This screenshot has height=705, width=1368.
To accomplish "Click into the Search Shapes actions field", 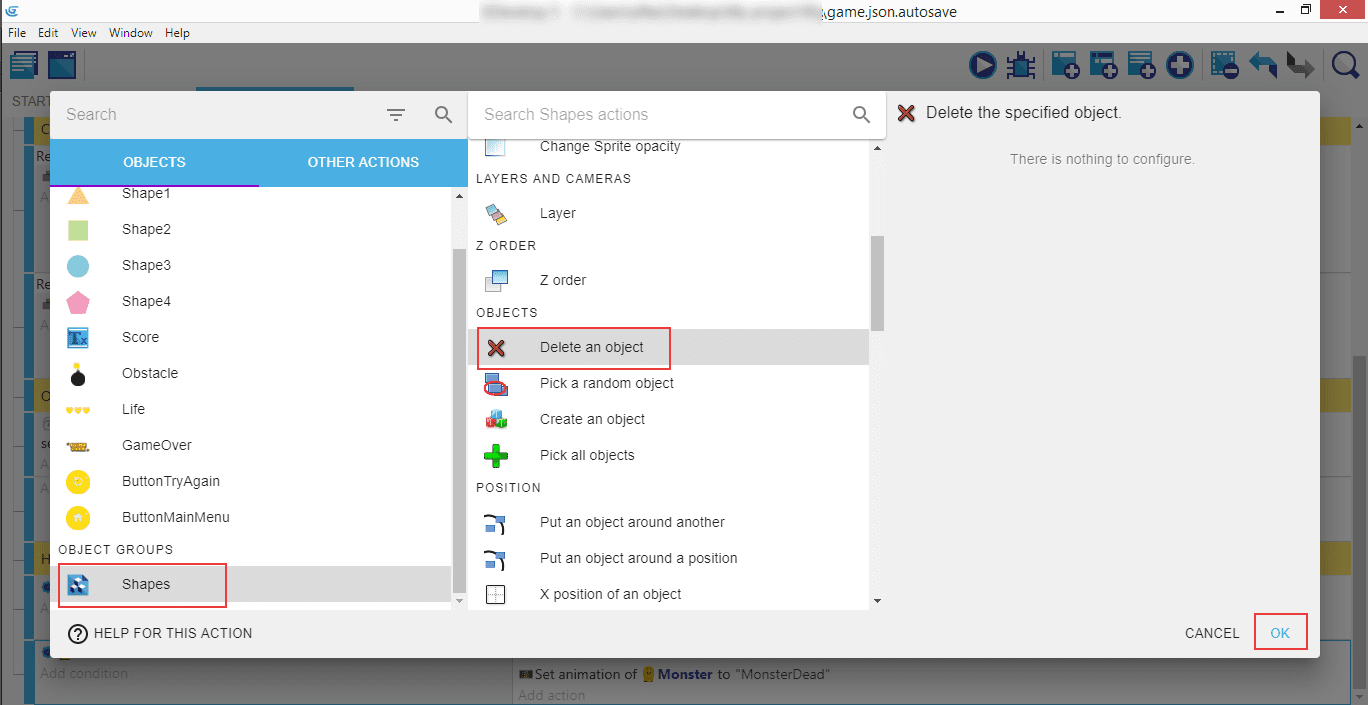I will (660, 115).
